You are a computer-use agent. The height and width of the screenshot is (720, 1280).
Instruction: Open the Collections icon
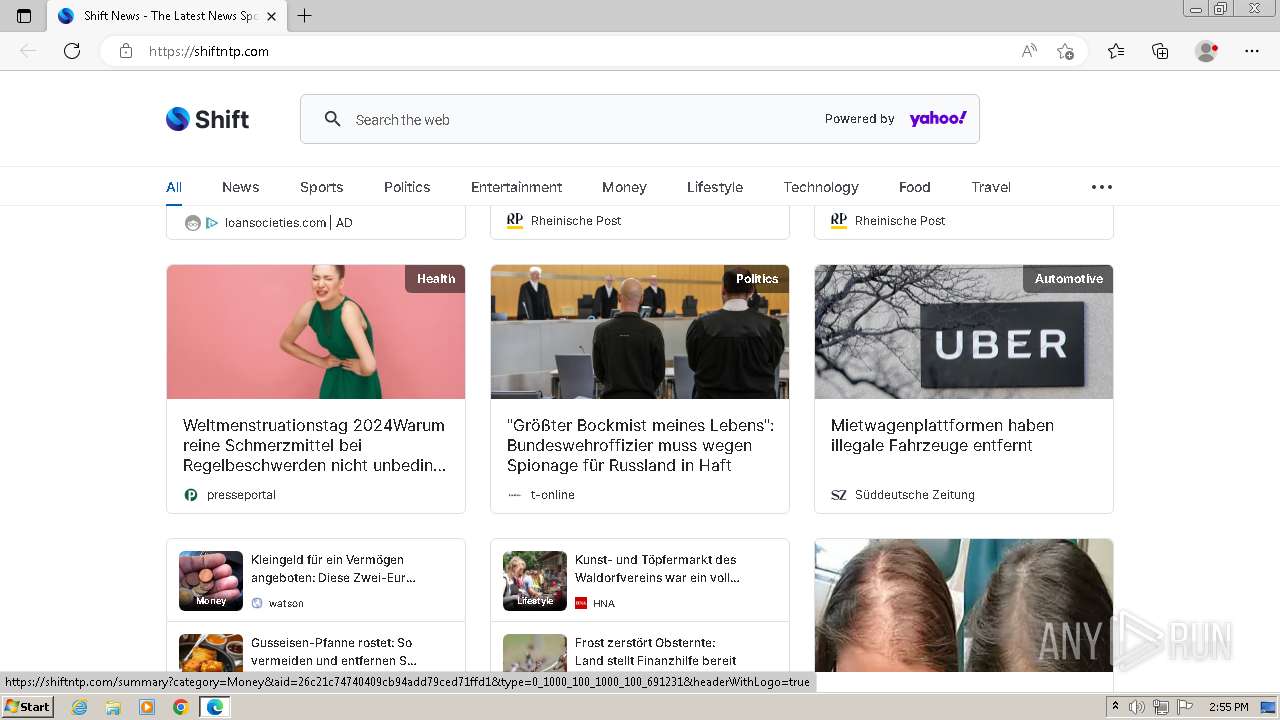click(x=1160, y=51)
